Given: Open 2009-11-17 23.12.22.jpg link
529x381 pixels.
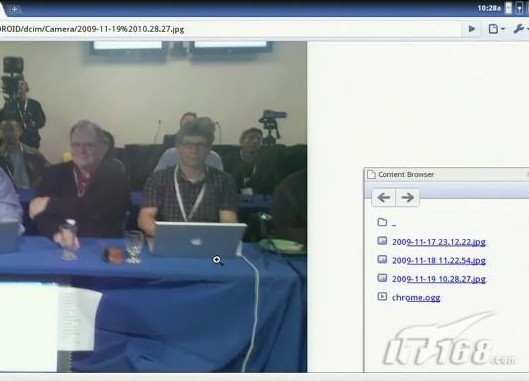Looking at the screenshot, I should [439, 242].
